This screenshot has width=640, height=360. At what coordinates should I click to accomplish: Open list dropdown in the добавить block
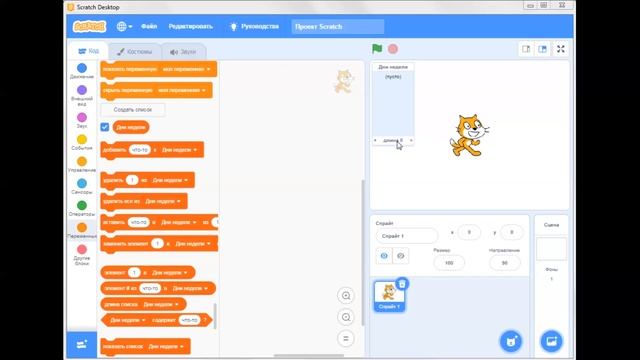click(x=179, y=150)
